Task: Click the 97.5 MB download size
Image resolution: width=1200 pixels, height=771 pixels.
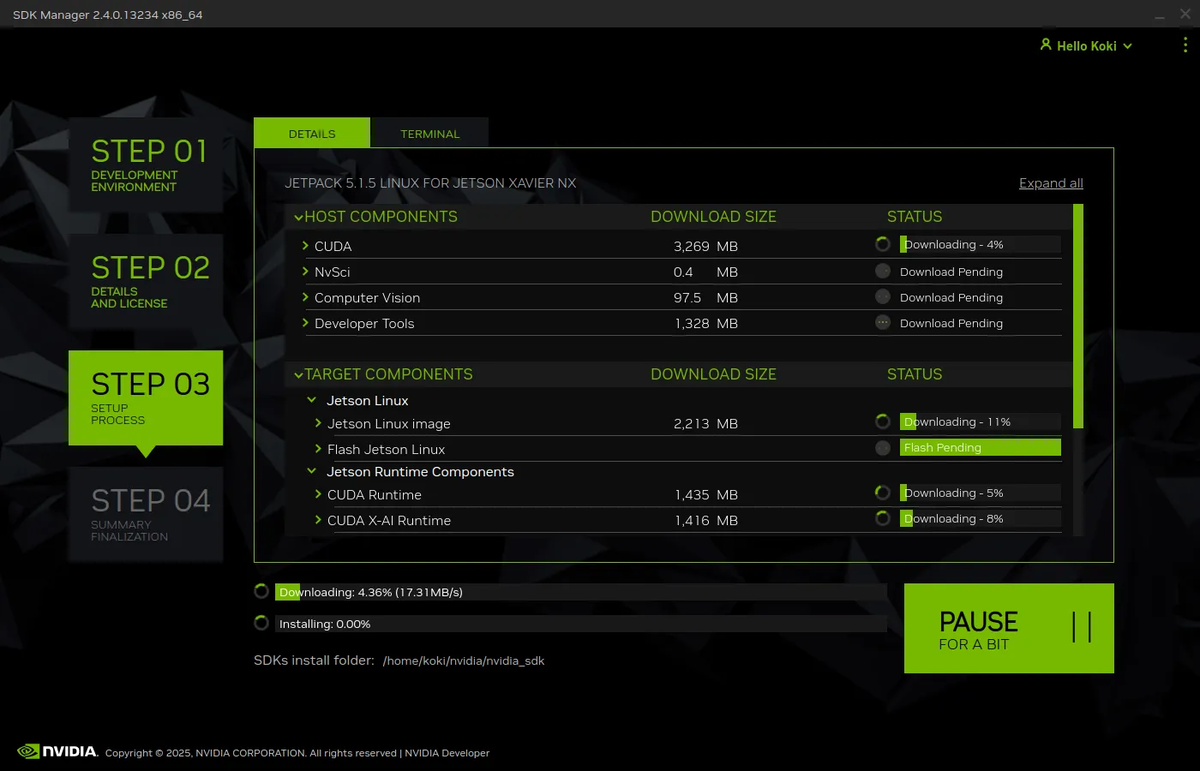Action: (706, 298)
